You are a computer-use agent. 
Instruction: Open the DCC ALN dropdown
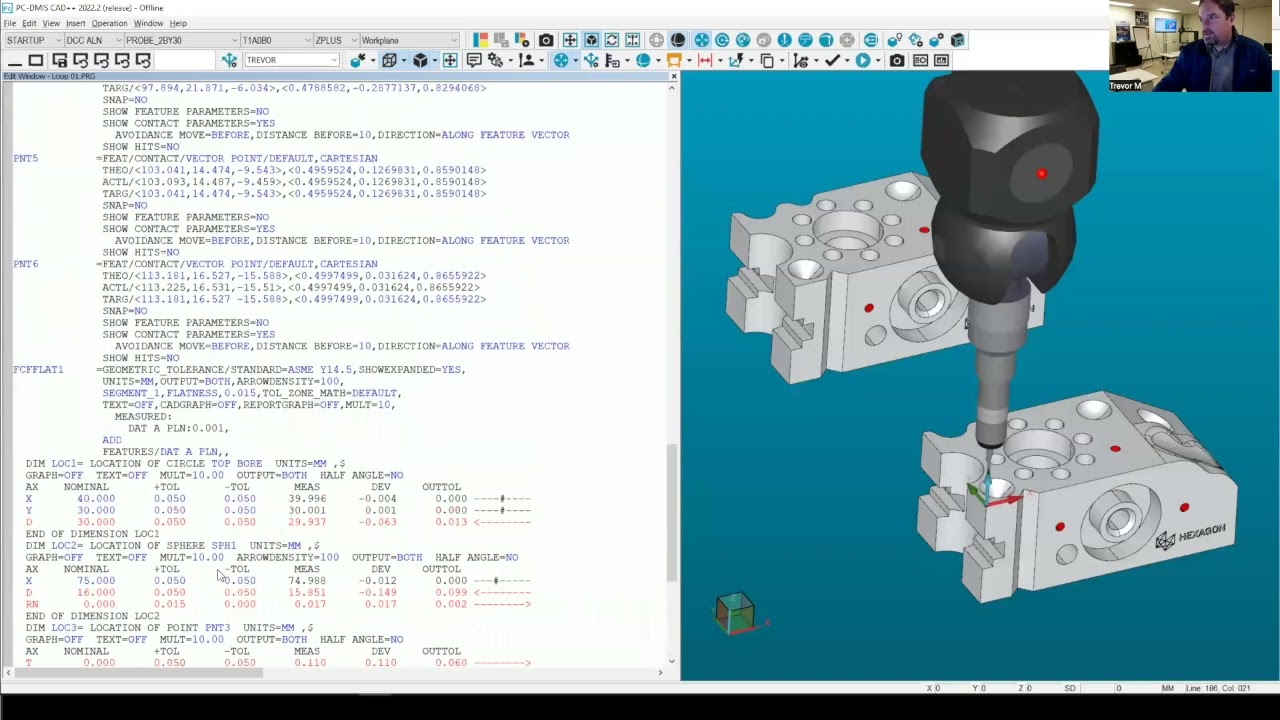coord(92,40)
